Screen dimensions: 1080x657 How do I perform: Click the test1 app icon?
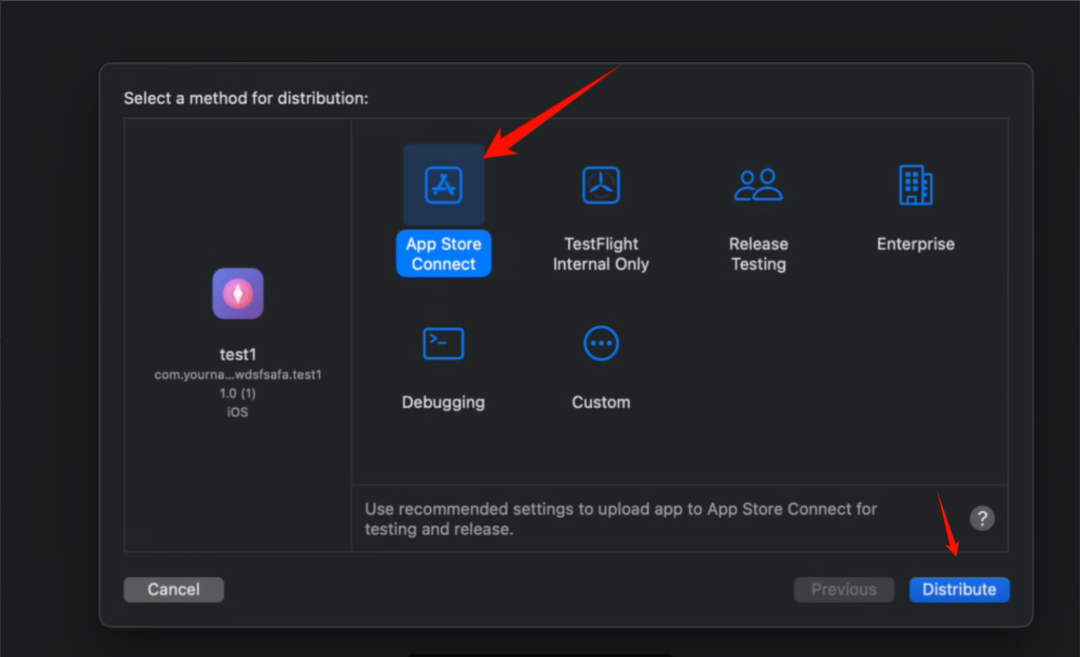[x=238, y=293]
